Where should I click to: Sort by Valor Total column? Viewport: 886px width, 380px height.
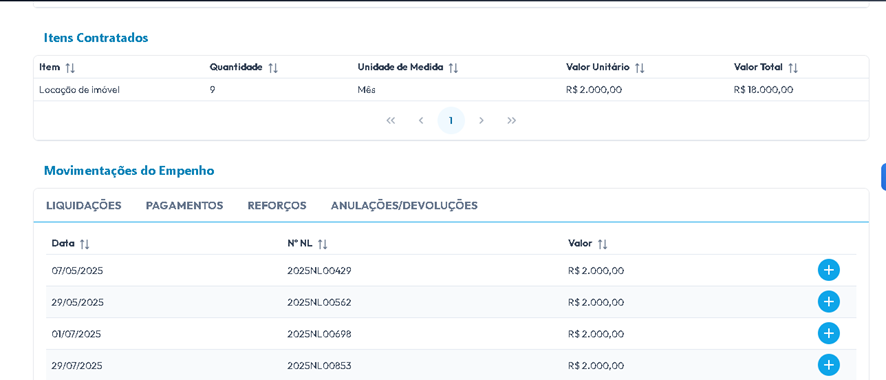793,68
